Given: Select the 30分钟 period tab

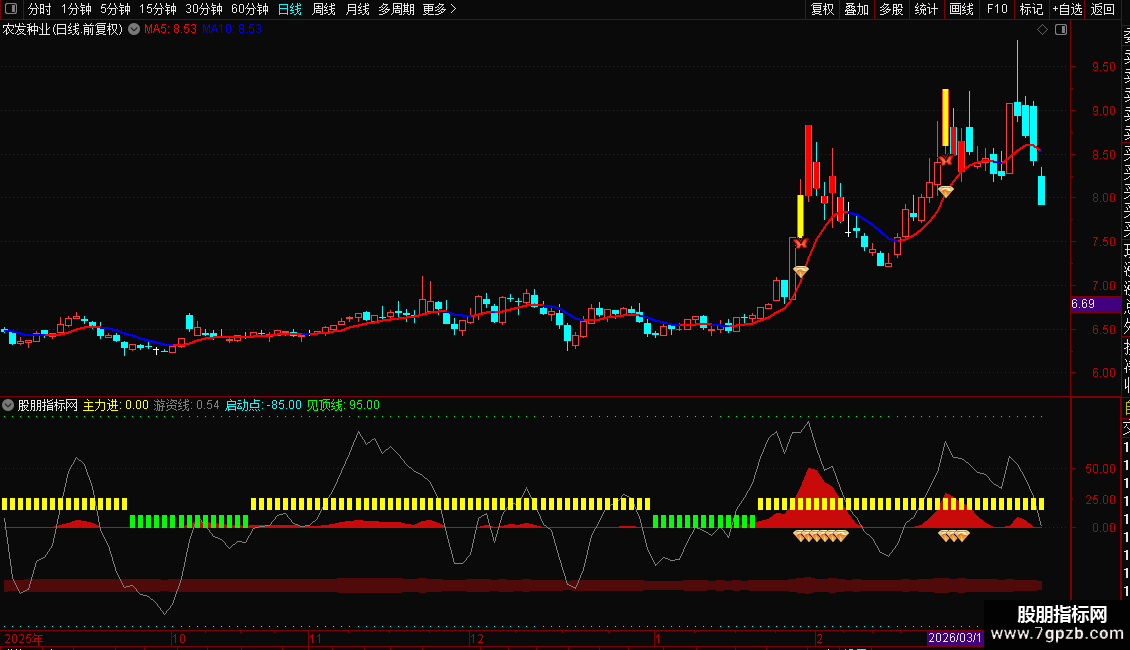Looking at the screenshot, I should click(x=203, y=9).
